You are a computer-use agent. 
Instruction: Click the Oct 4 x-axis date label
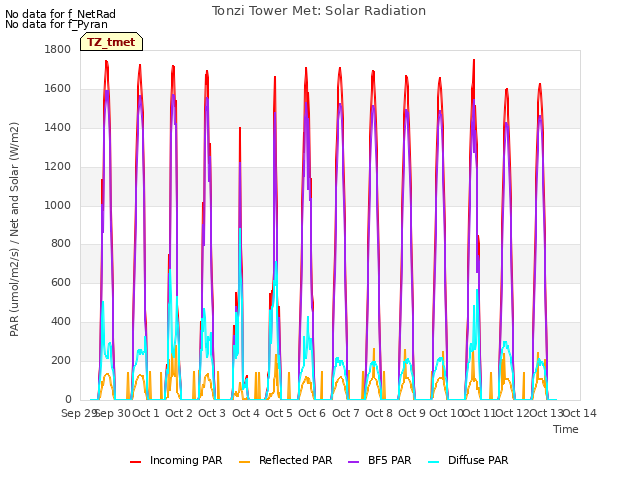click(246, 413)
